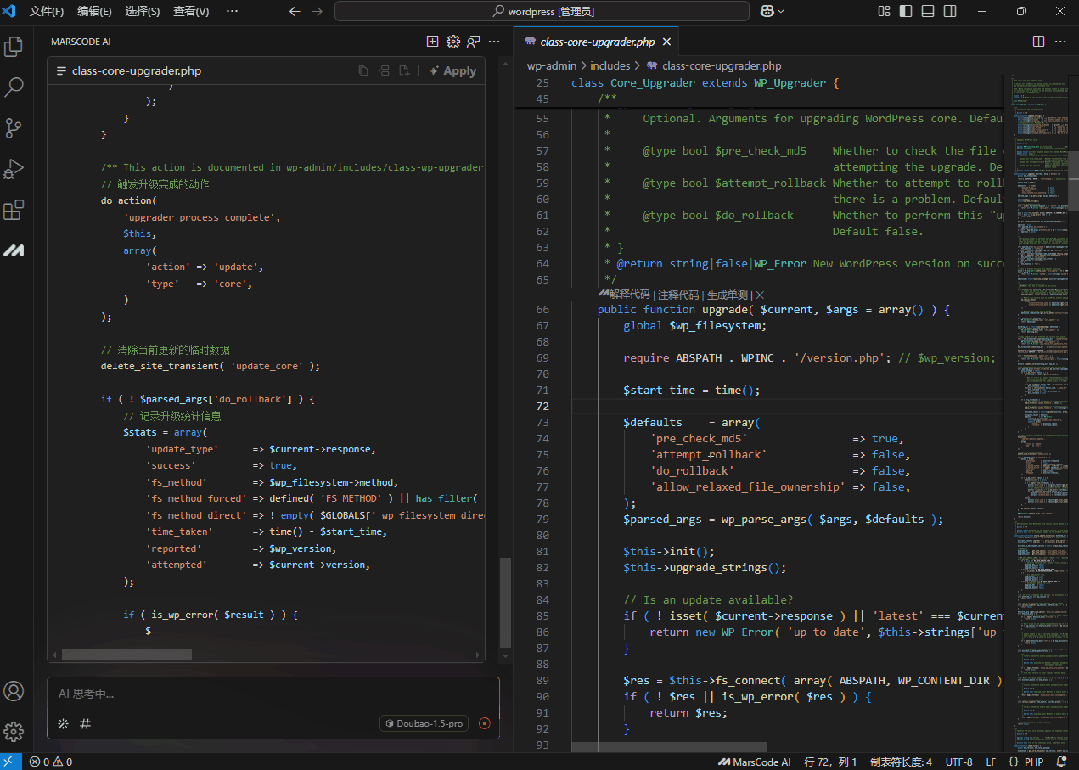This screenshot has width=1079, height=770.
Task: Open errors and warnings count in status bar
Action: point(50,762)
